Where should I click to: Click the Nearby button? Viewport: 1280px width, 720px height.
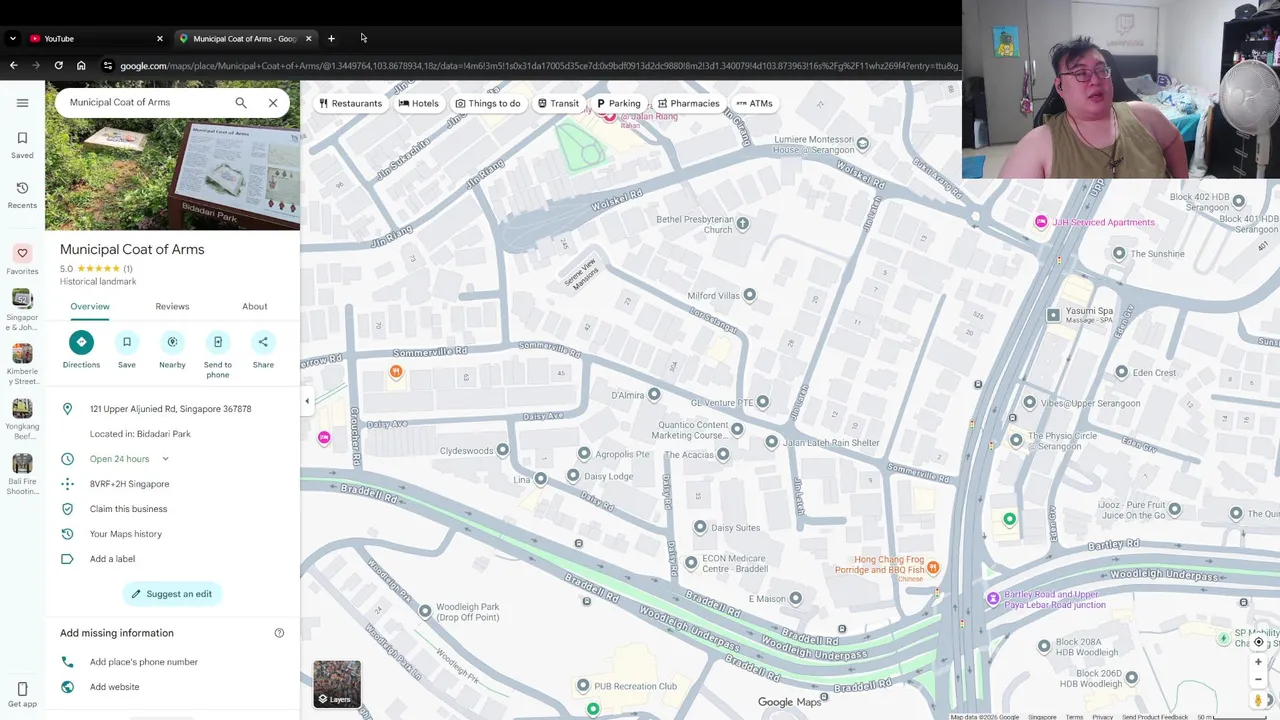click(172, 350)
